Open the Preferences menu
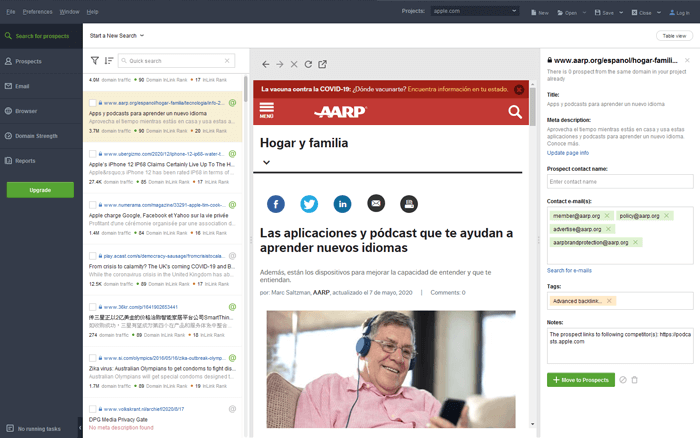Viewport: 700px width, 438px height. (x=38, y=12)
